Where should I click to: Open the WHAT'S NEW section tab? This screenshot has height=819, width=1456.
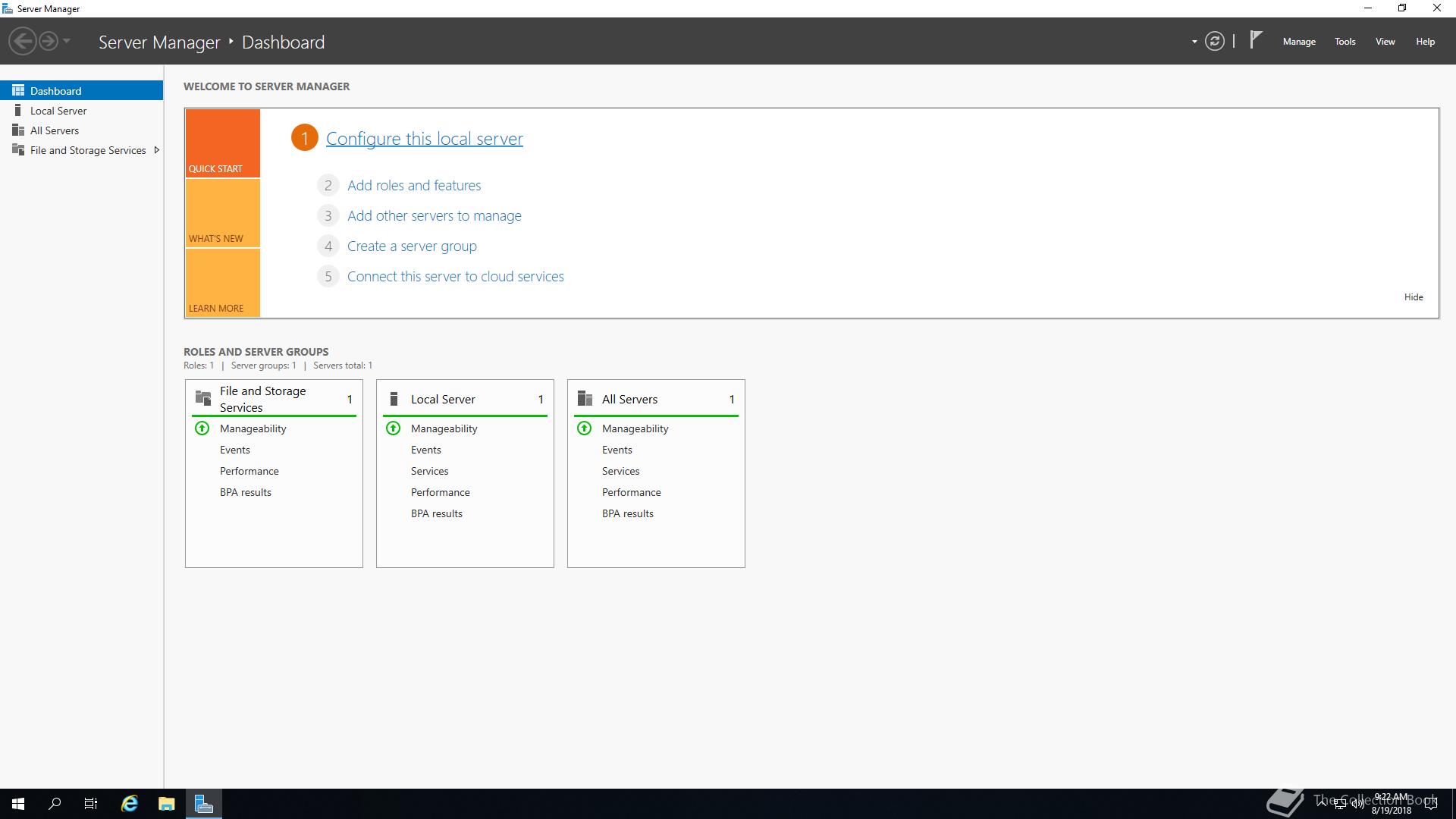[x=222, y=214]
